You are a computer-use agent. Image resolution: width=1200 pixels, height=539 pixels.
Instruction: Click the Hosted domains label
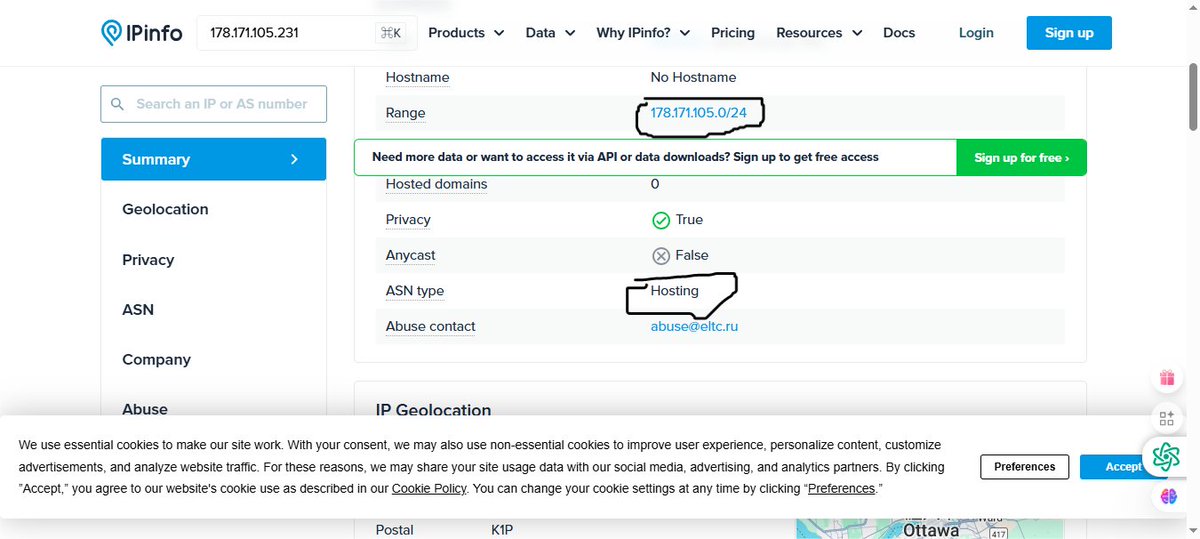(437, 184)
